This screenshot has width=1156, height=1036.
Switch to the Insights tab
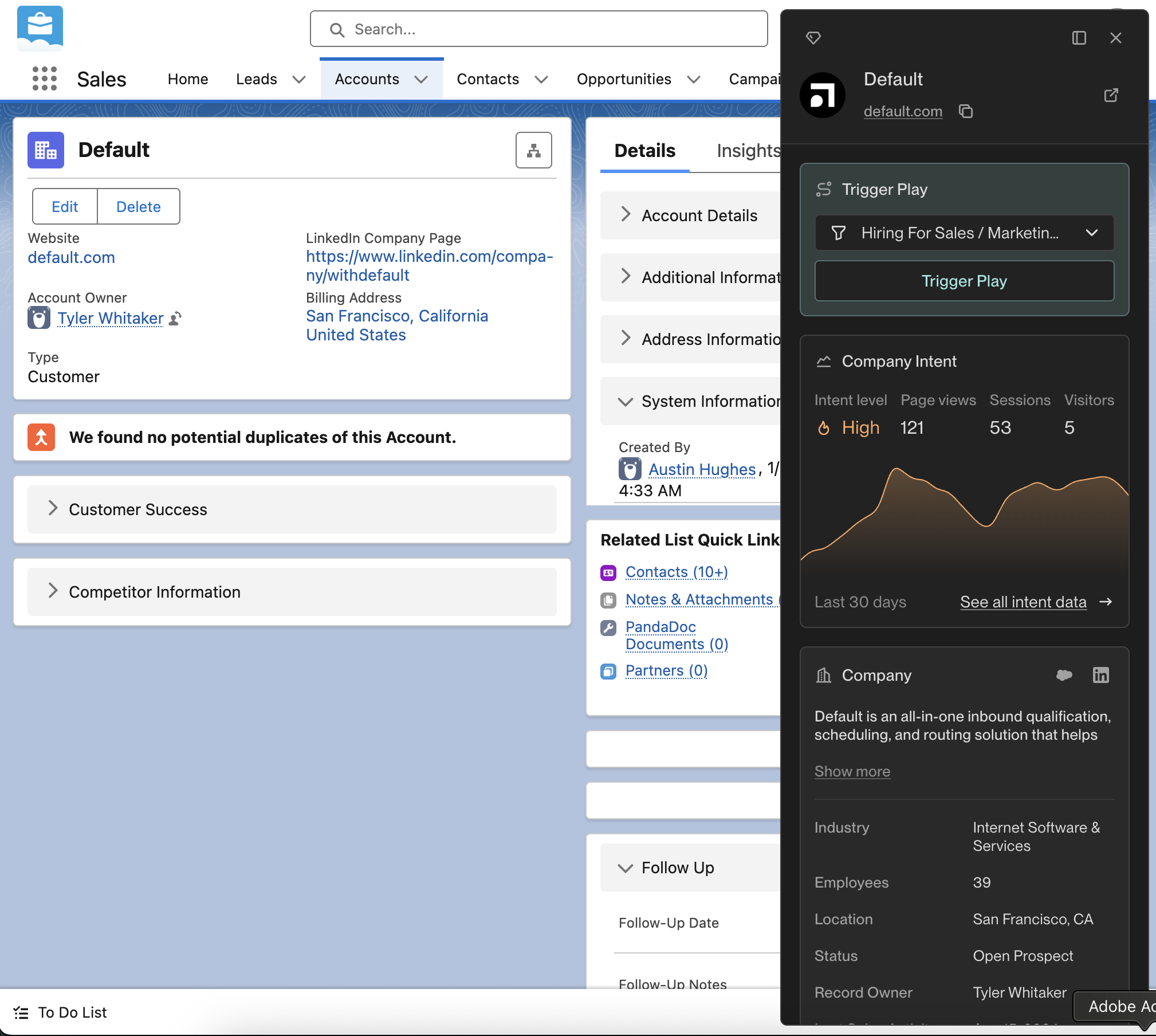pos(748,151)
